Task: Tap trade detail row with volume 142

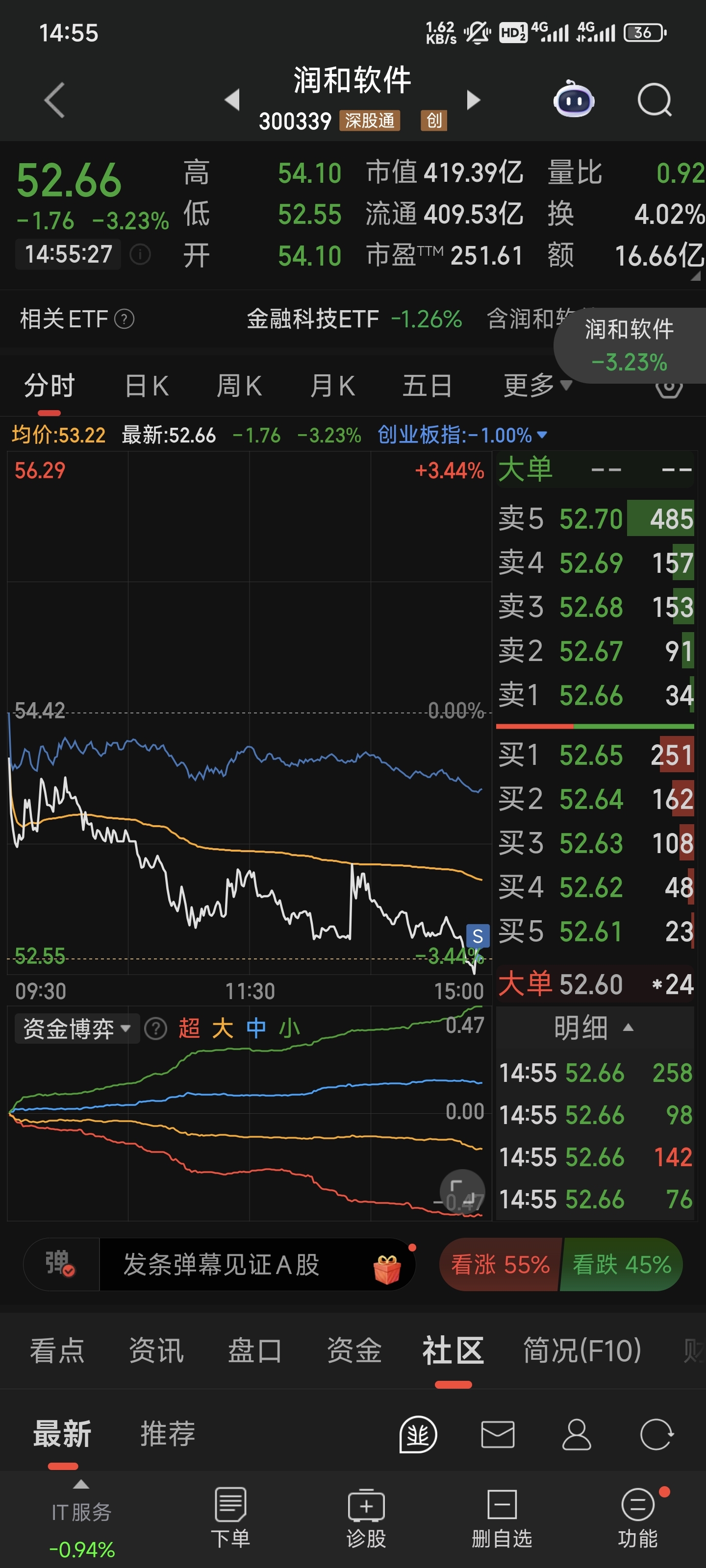Action: [x=595, y=1156]
